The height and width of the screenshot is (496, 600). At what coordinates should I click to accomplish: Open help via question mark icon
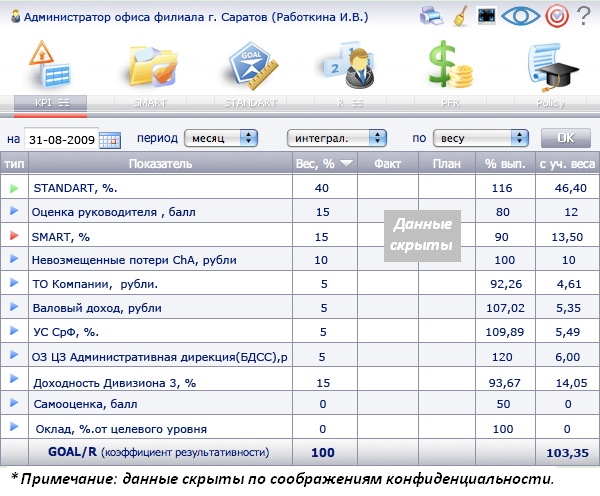tap(584, 16)
